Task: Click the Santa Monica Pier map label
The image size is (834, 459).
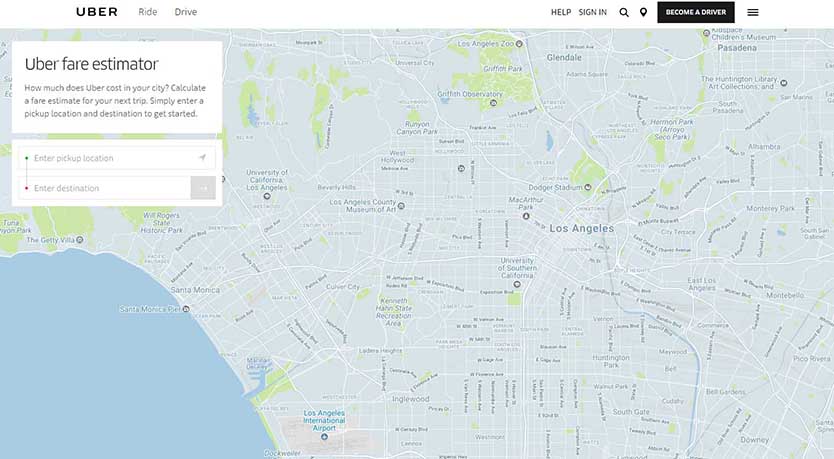Action: click(155, 309)
